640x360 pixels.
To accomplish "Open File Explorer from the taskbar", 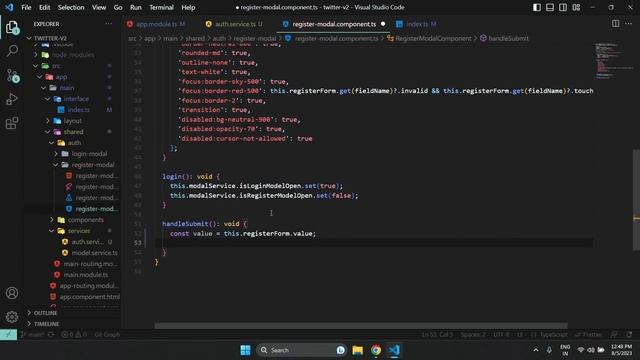I will point(358,350).
